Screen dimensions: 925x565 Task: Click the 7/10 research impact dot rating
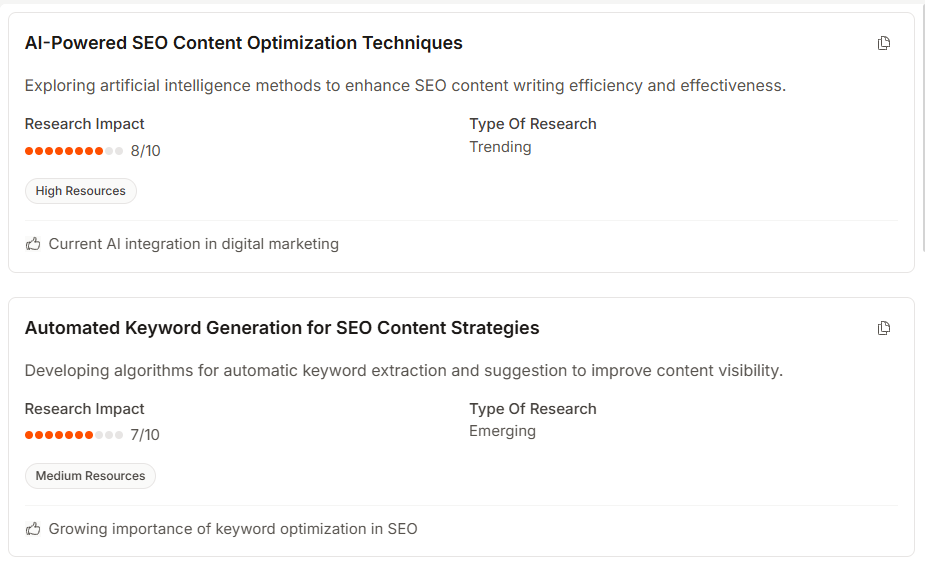coord(74,435)
